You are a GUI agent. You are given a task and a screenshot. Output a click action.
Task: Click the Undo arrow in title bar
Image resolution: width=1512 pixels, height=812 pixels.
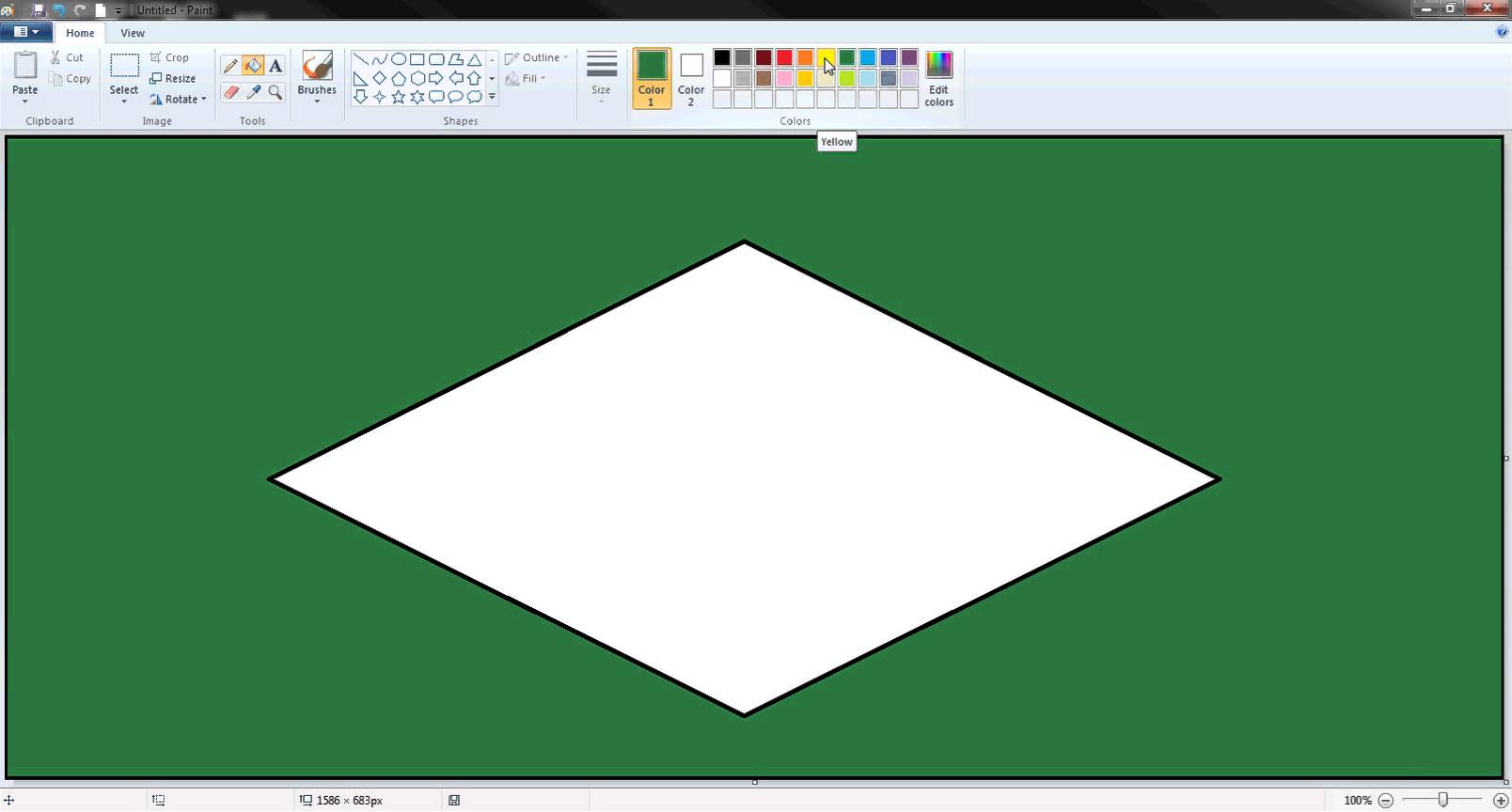[x=59, y=10]
